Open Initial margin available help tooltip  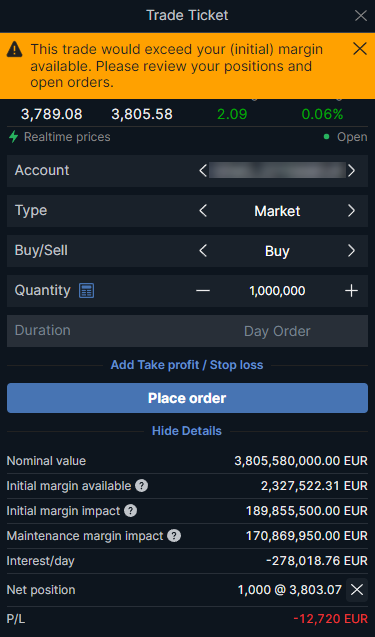pyautogui.click(x=141, y=485)
